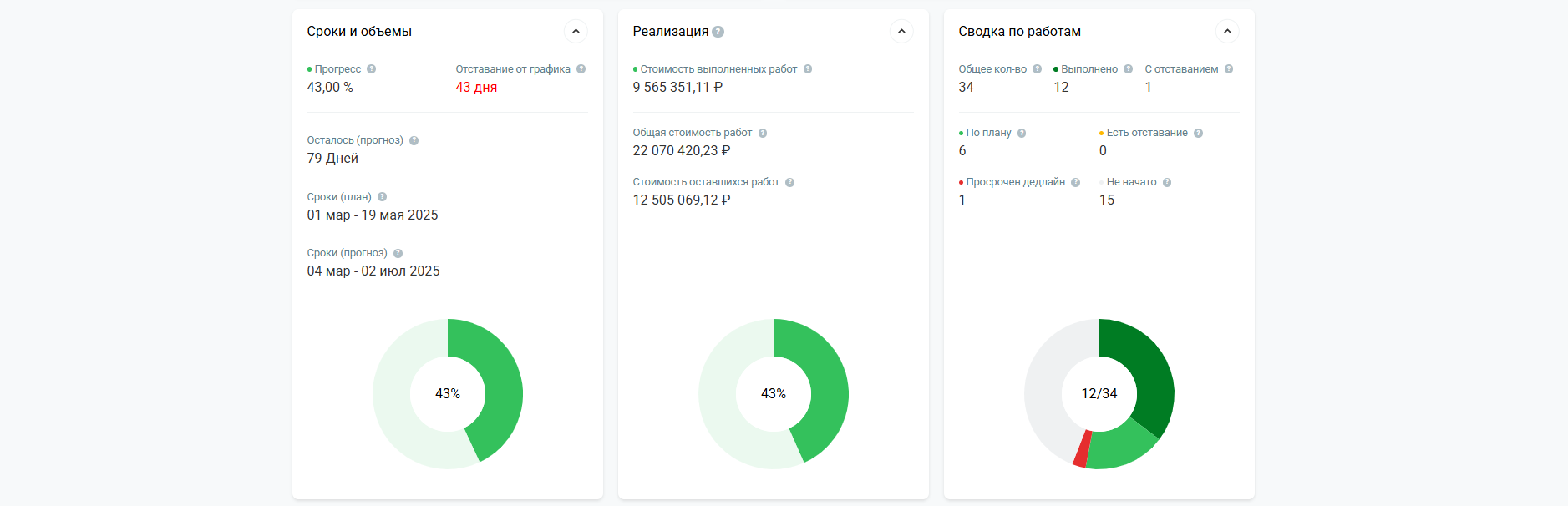Screen dimensions: 1568x506
Task: Collapse the Реализация card
Action: coord(901,32)
